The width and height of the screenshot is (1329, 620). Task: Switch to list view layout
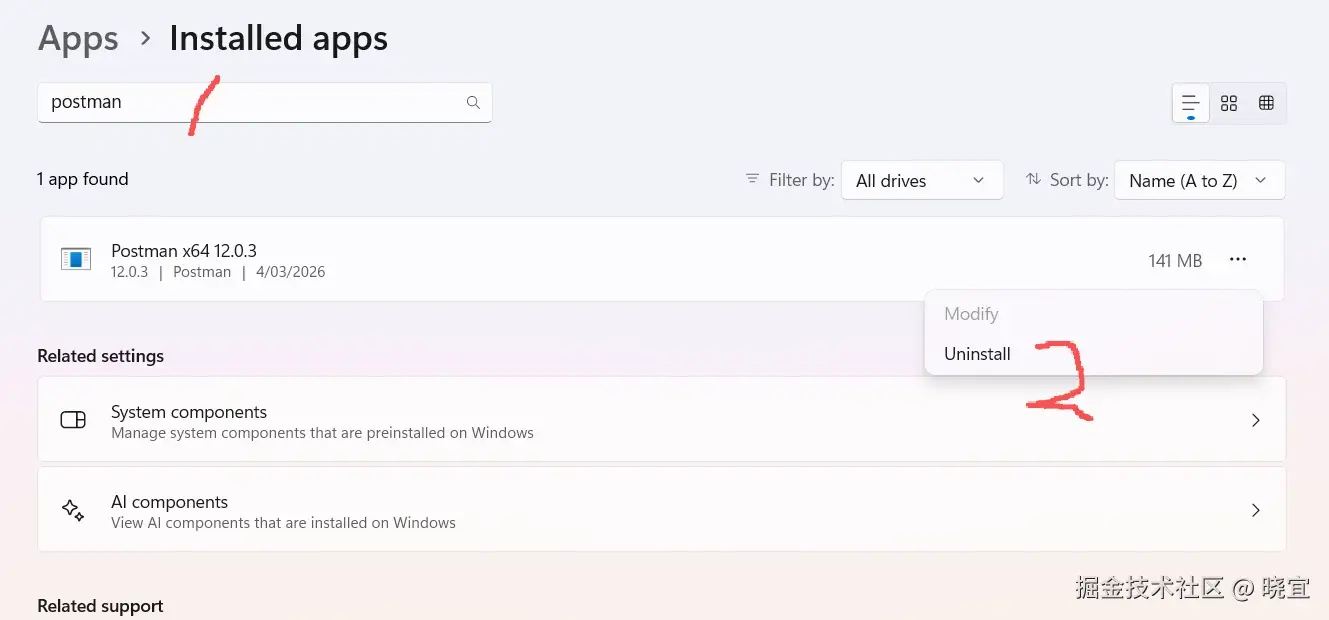(1190, 103)
